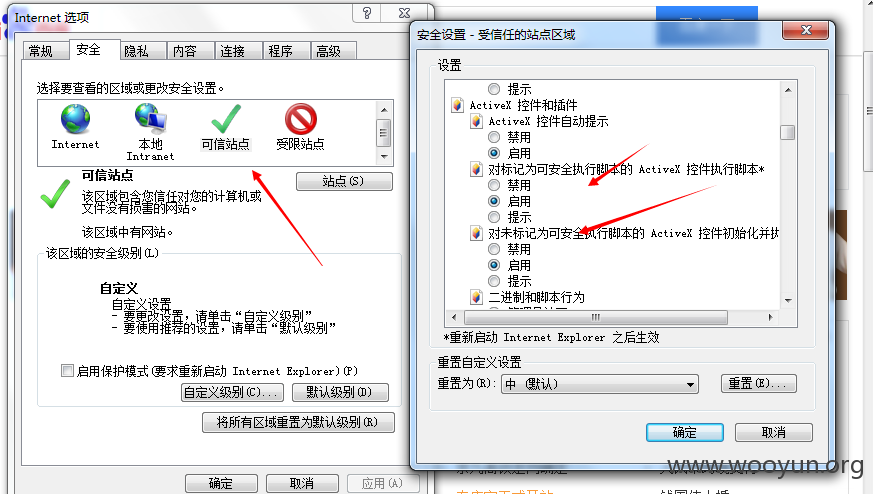
Task: Click the help question mark icon
Action: coord(367,13)
